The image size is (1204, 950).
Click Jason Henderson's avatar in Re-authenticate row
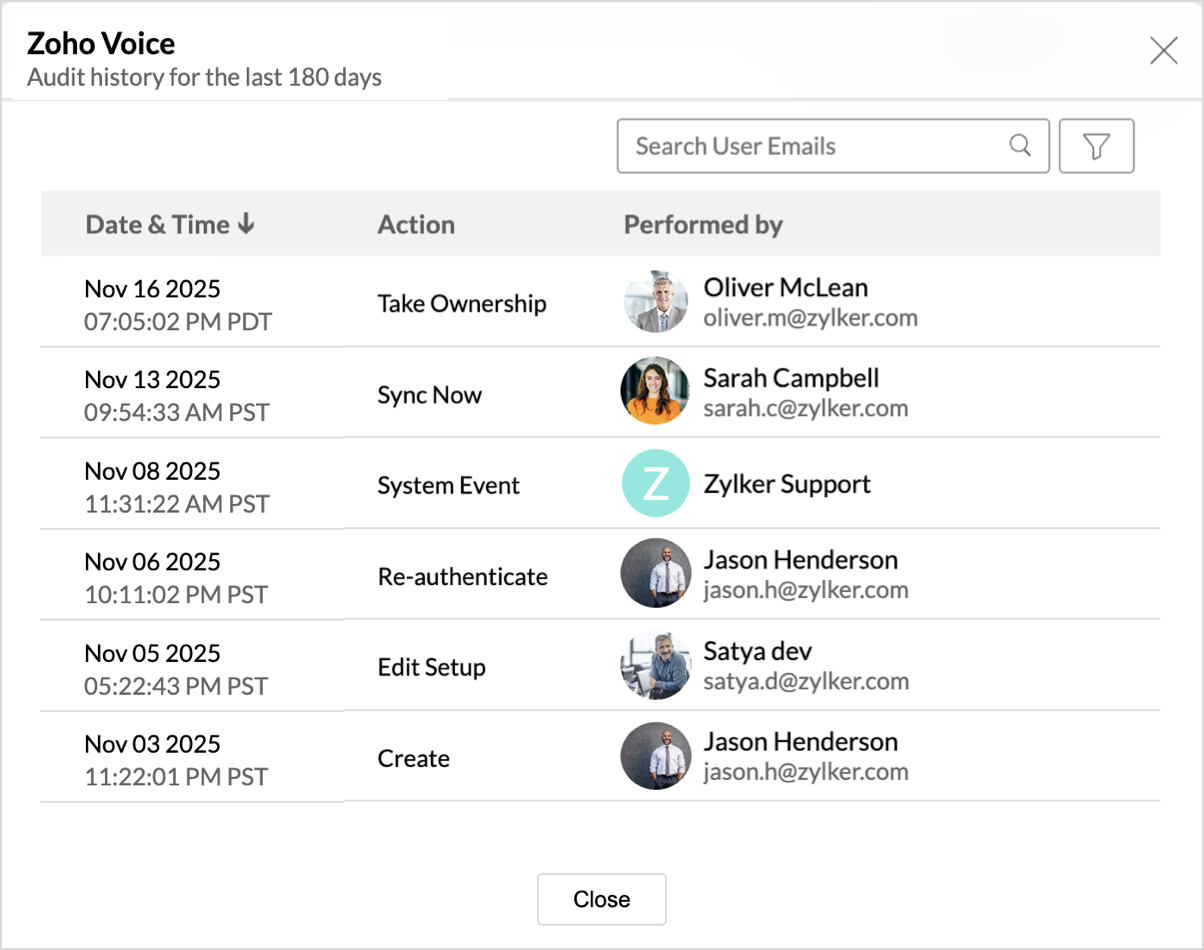point(656,575)
